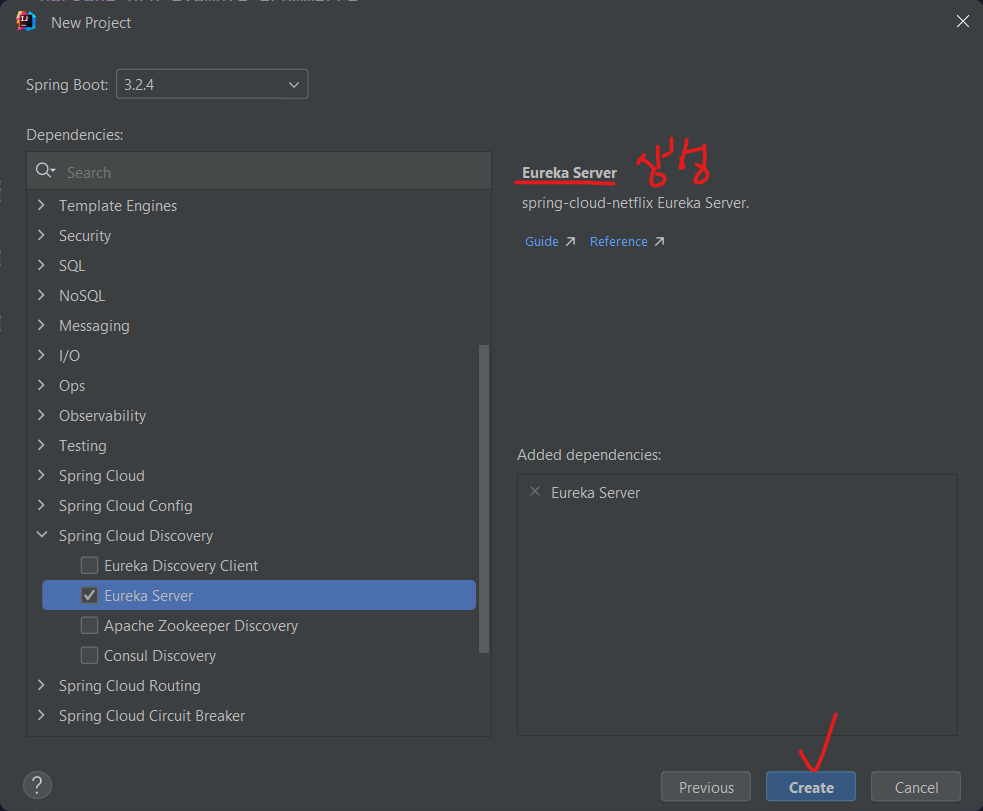Open the help question mark button
Viewport: 983px width, 811px height.
pos(37,785)
